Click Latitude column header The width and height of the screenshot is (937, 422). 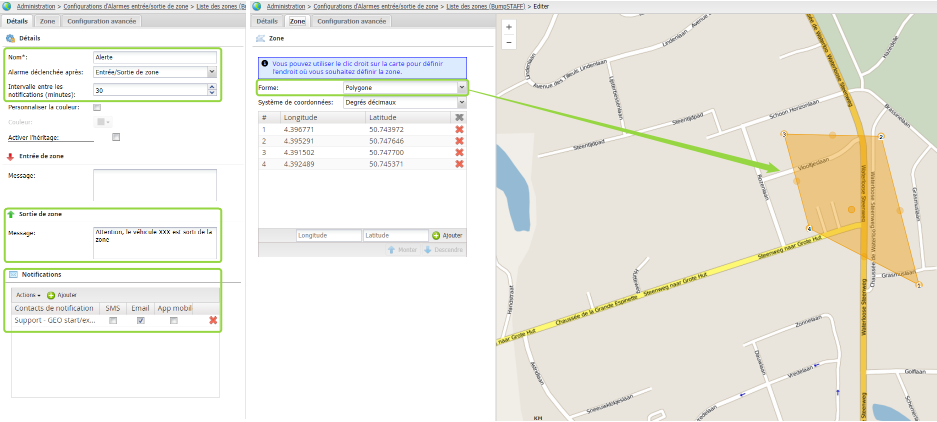pos(410,118)
